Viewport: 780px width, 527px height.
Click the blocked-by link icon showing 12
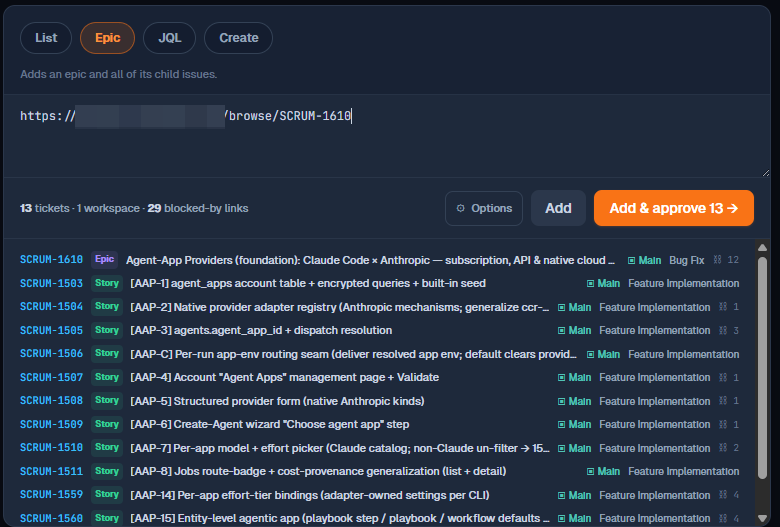coord(717,260)
